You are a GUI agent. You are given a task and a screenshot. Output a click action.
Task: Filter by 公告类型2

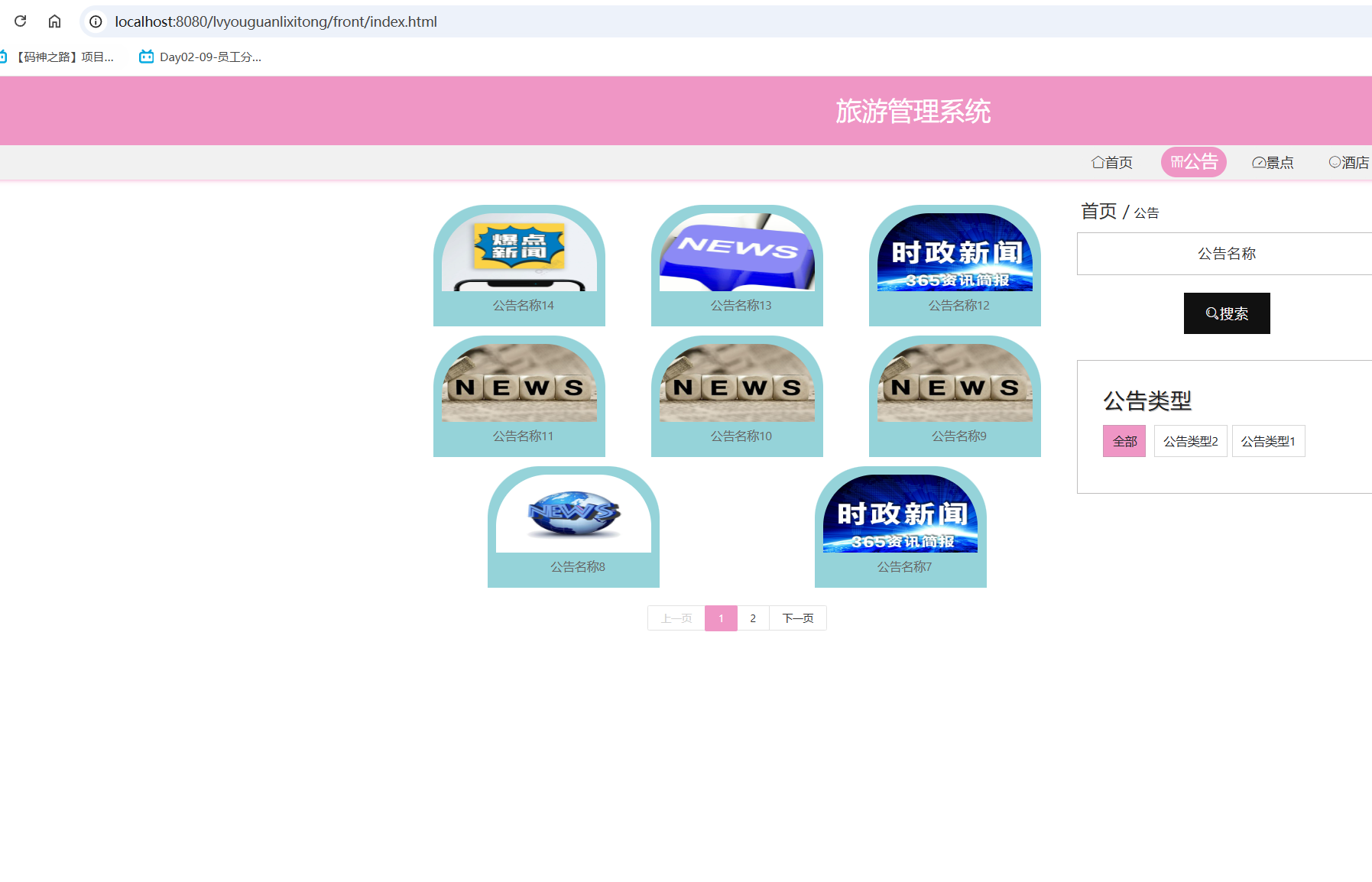[x=1190, y=441]
